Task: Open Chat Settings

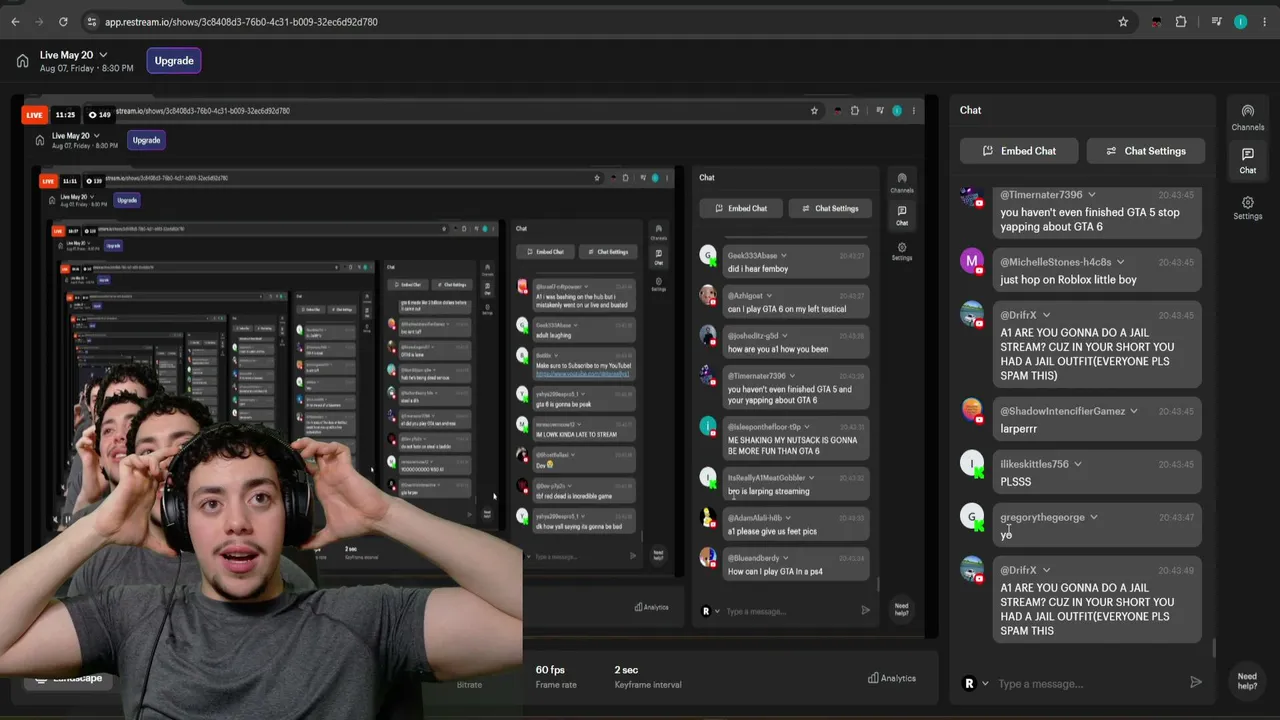Action: 1145,151
